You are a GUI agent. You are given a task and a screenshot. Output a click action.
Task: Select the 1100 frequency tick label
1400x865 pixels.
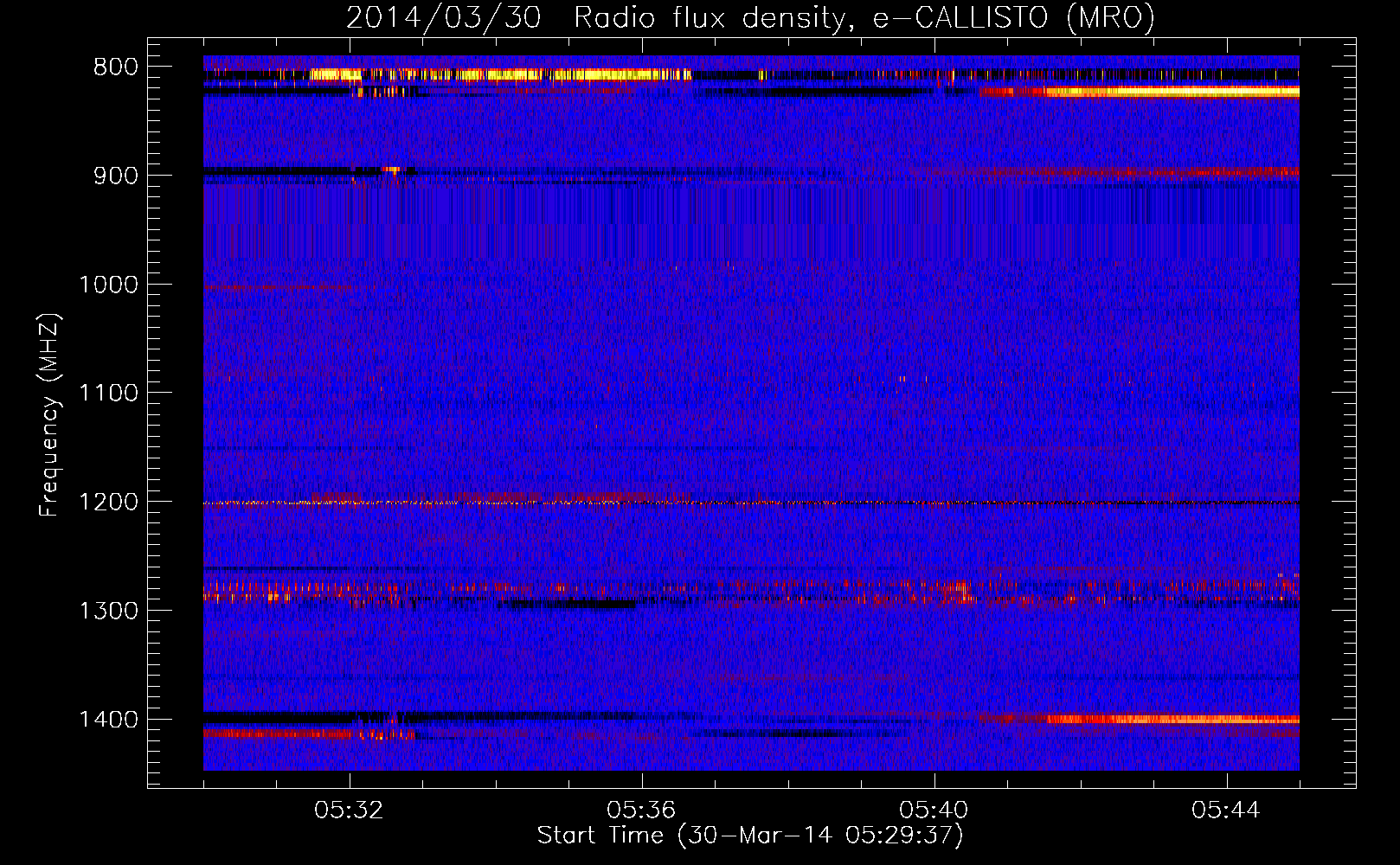[108, 394]
